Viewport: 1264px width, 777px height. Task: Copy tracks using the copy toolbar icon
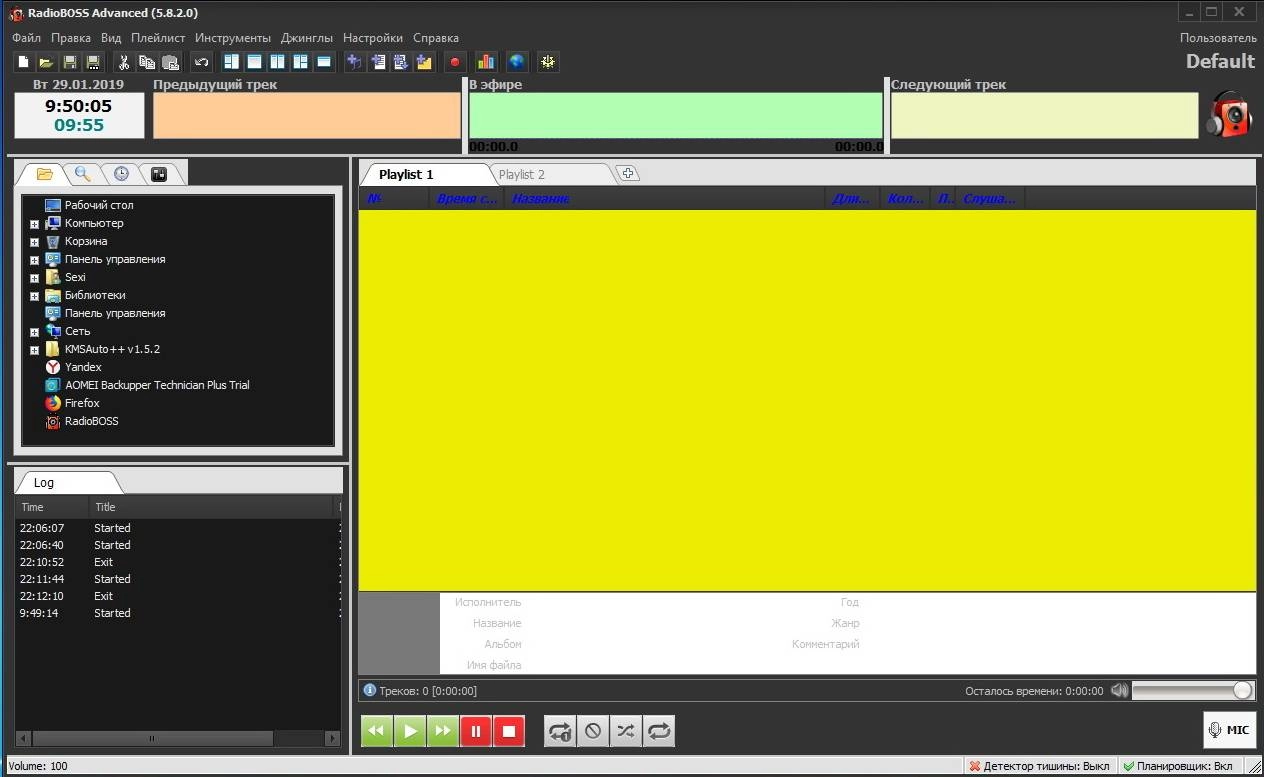pyautogui.click(x=147, y=62)
